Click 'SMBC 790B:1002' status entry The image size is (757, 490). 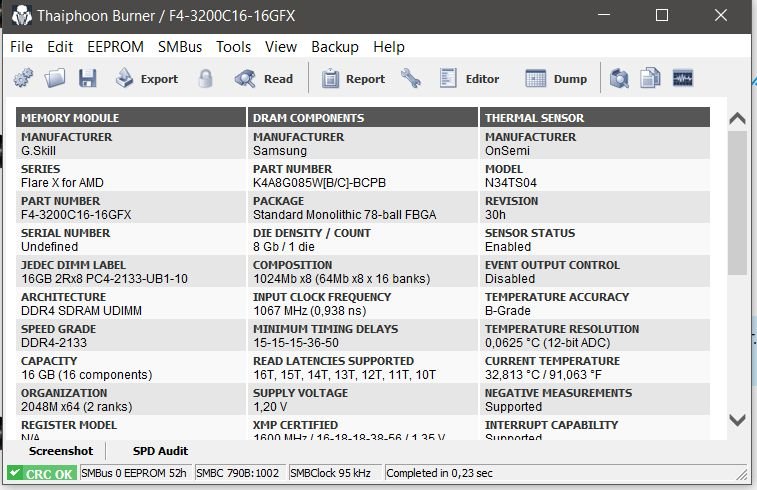coord(238,473)
